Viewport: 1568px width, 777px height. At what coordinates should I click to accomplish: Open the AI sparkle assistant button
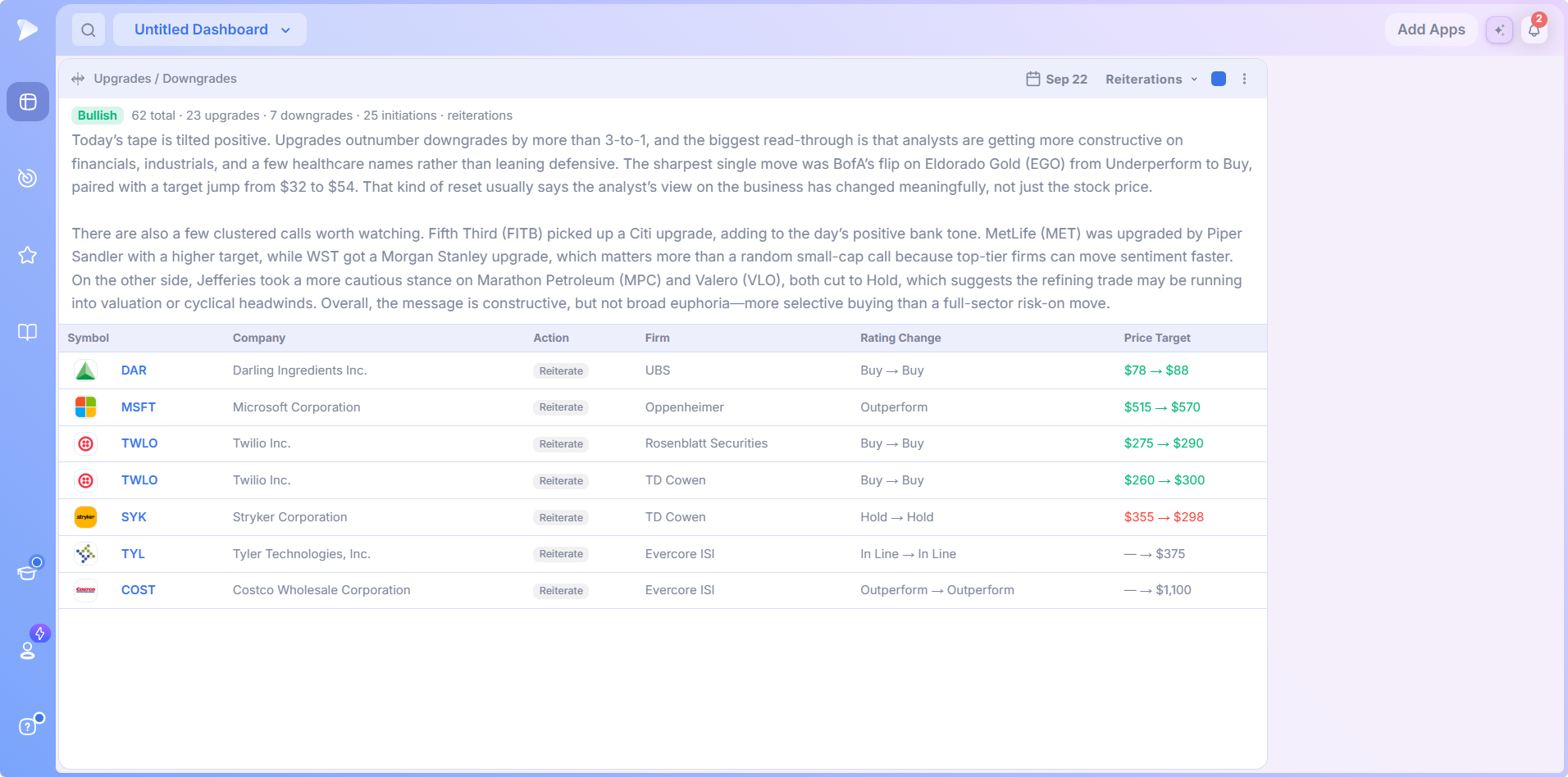1499,30
